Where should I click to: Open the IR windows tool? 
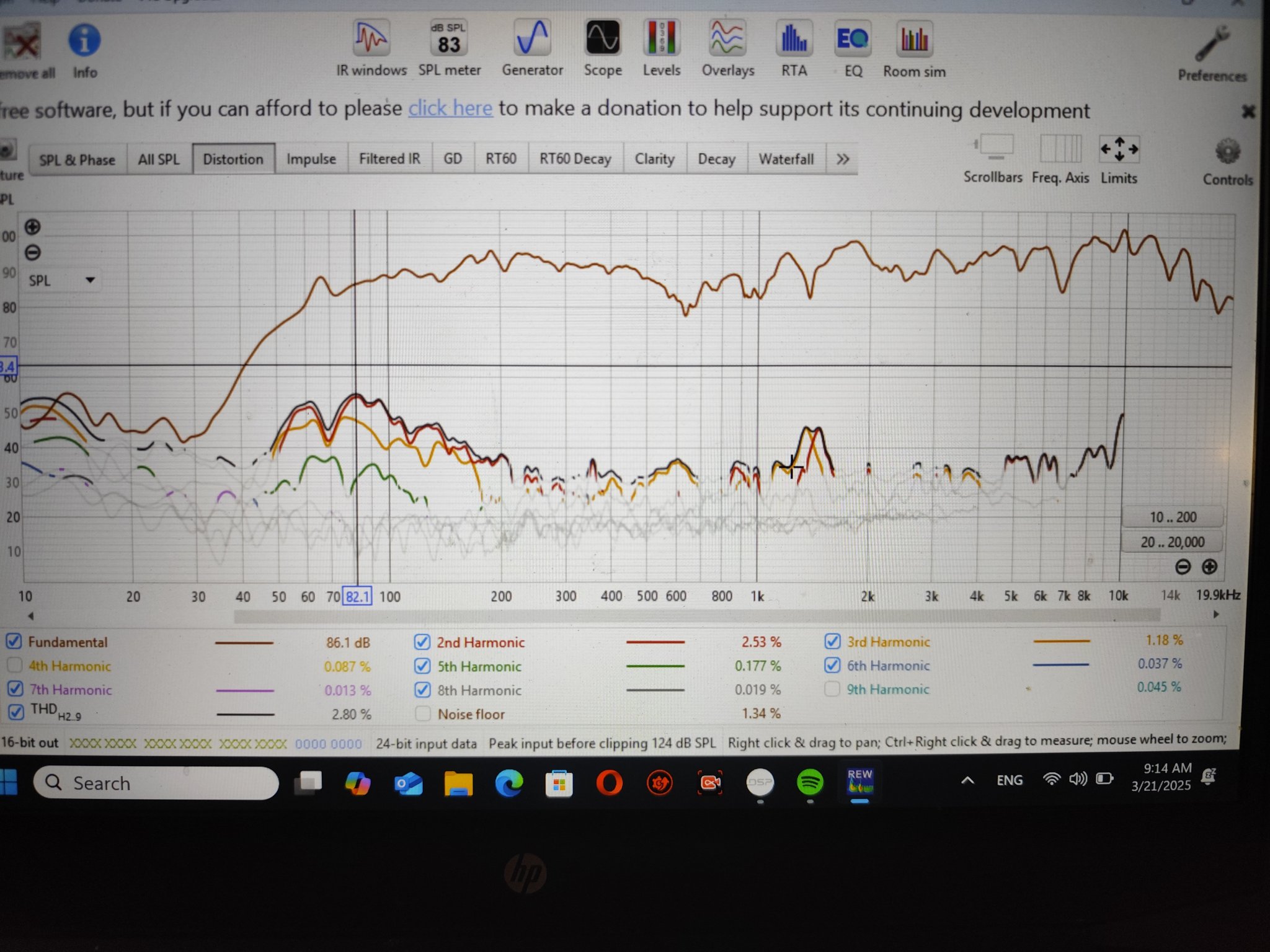coord(371,39)
